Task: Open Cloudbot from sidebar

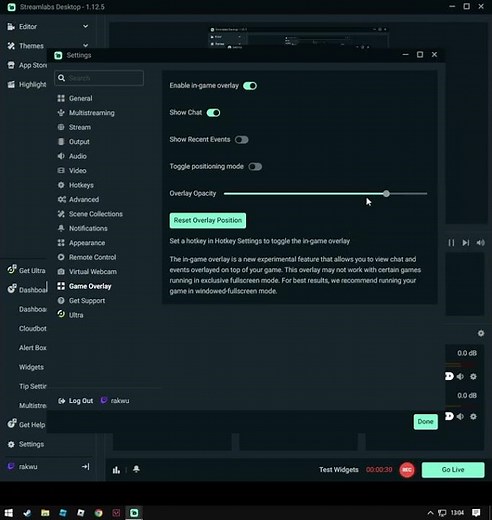Action: 33,329
